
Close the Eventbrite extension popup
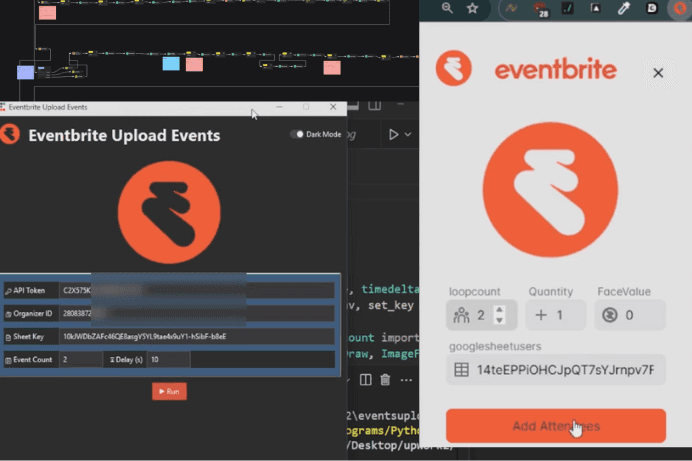pyautogui.click(x=658, y=73)
